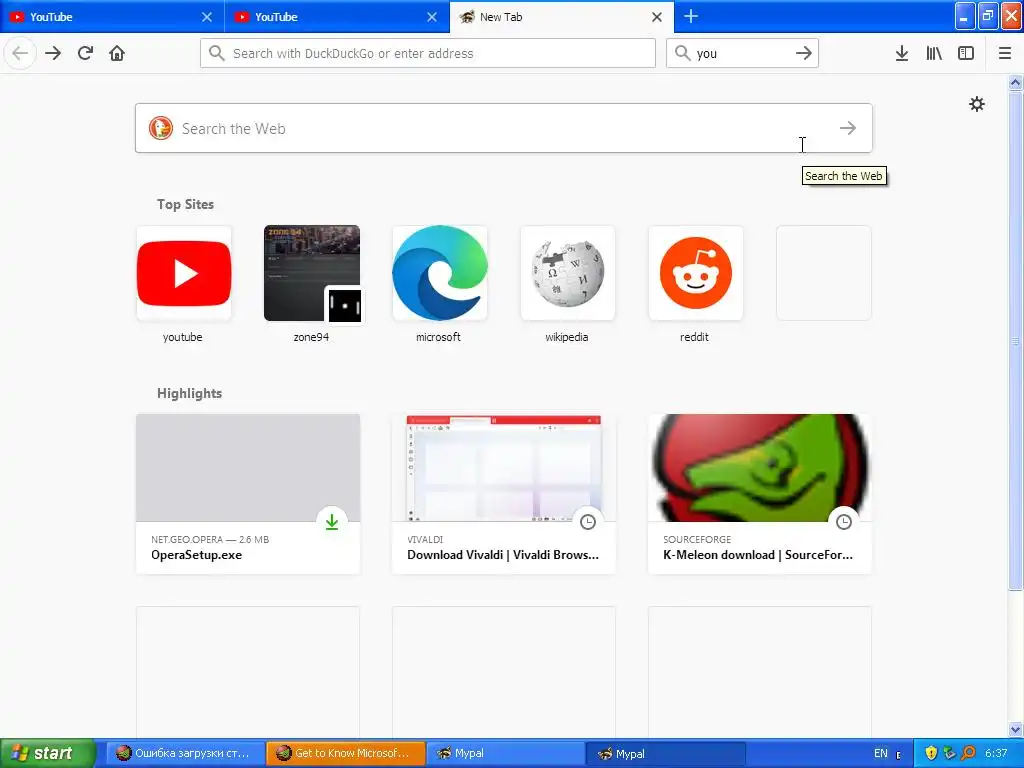Click the DuckDuckGo logo in Search the Web
The width and height of the screenshot is (1024, 768).
161,128
